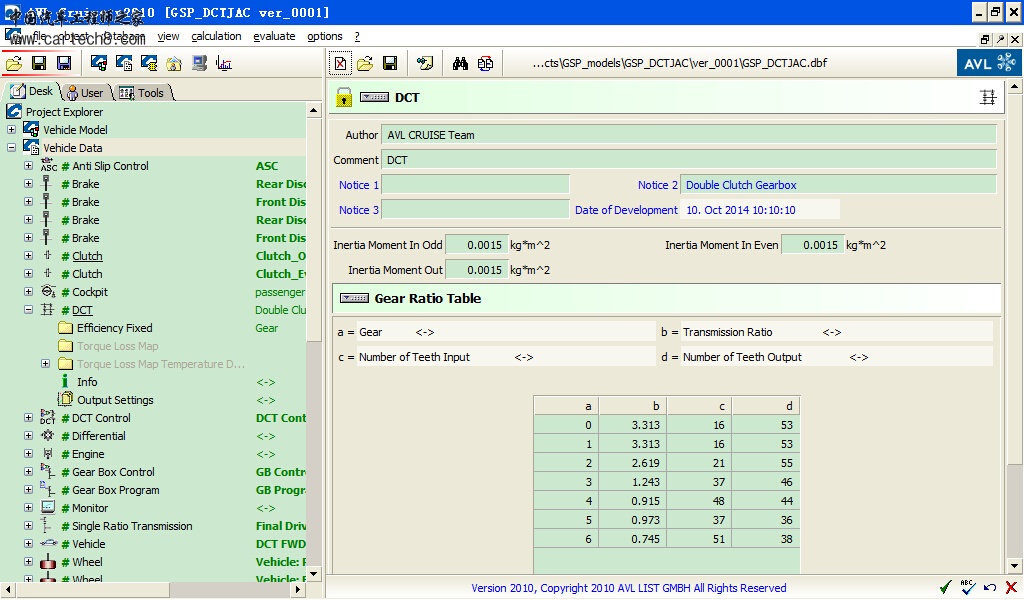Click the Notice 1 input field

click(x=475, y=185)
